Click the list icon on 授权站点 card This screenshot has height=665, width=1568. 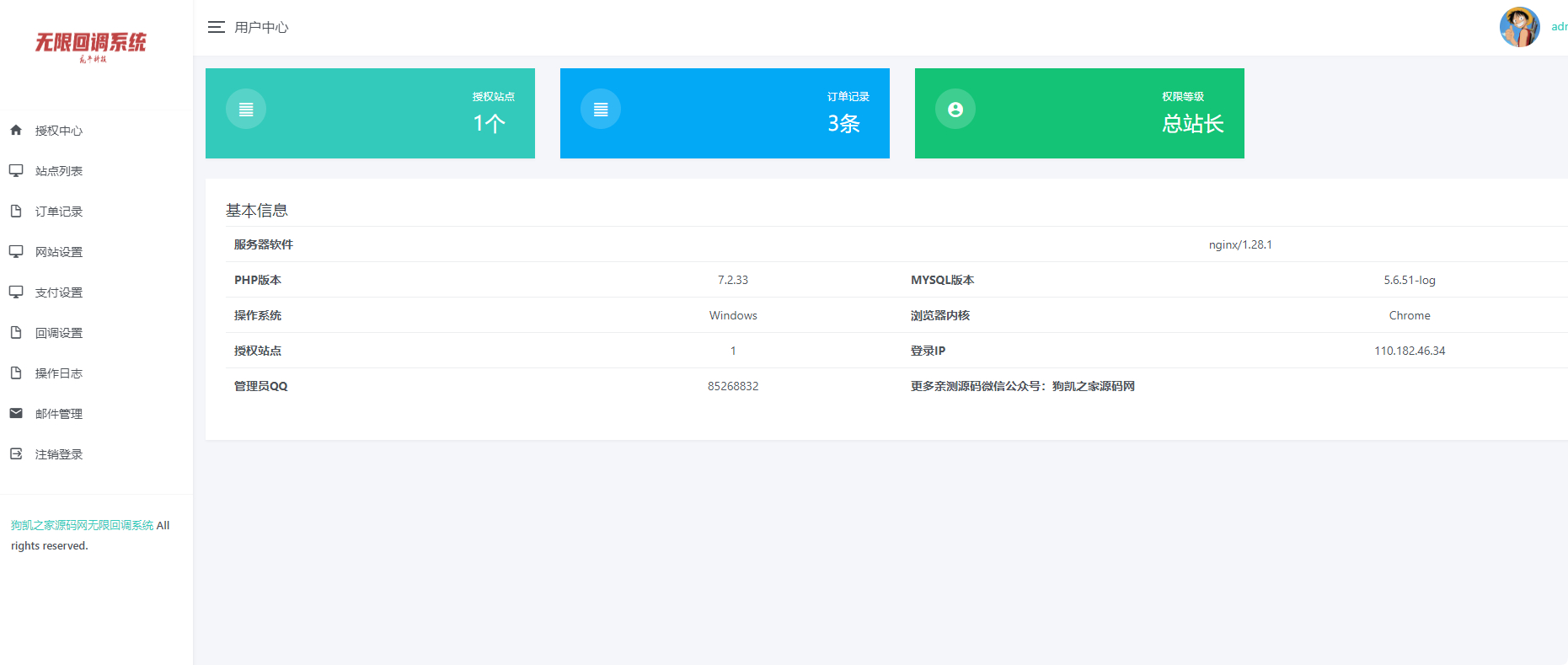pos(246,109)
